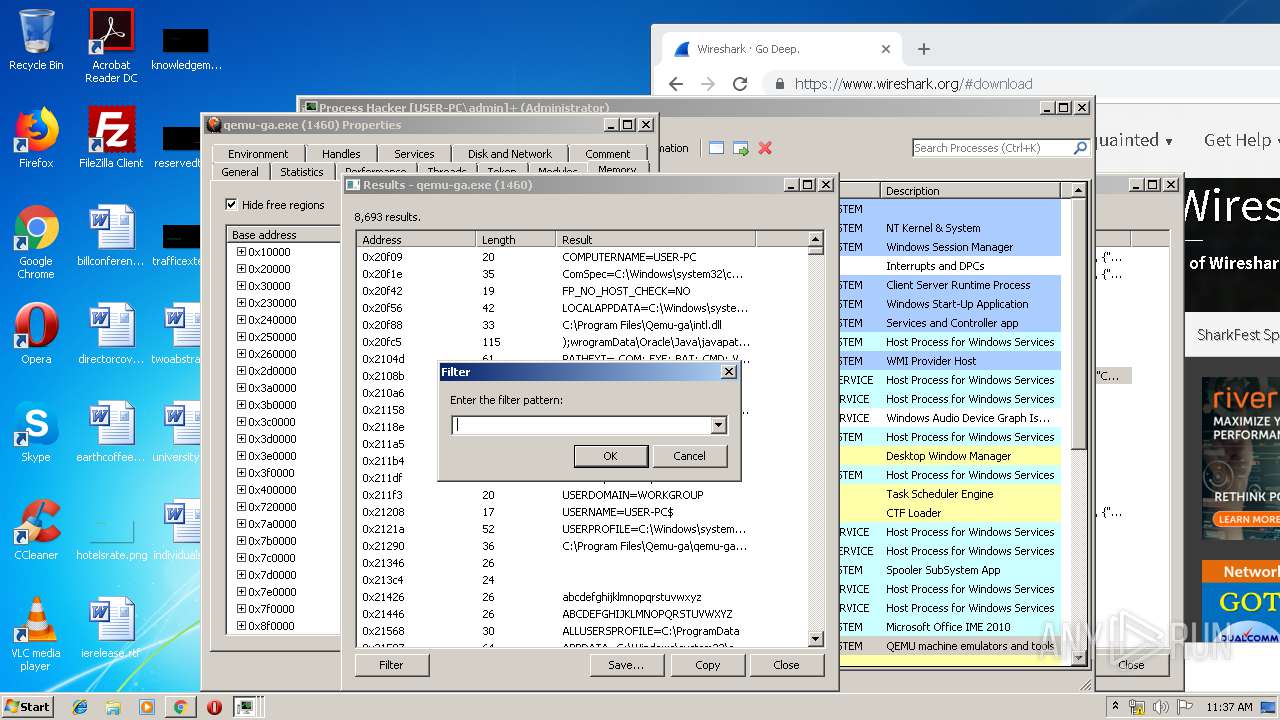Click the magnifier icon in Search Processes
The image size is (1280, 720).
pyautogui.click(x=1080, y=148)
